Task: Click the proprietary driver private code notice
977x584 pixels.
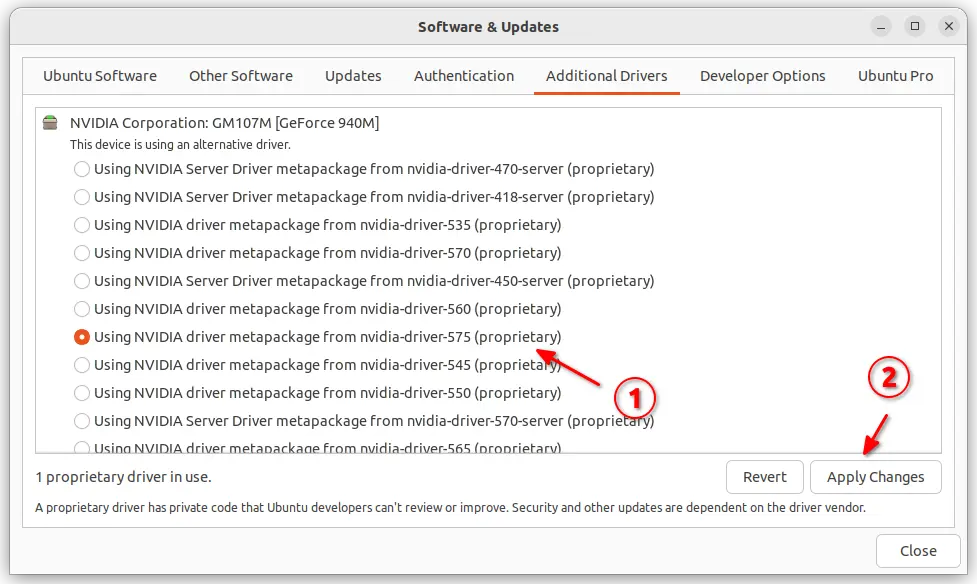Action: [x=450, y=507]
